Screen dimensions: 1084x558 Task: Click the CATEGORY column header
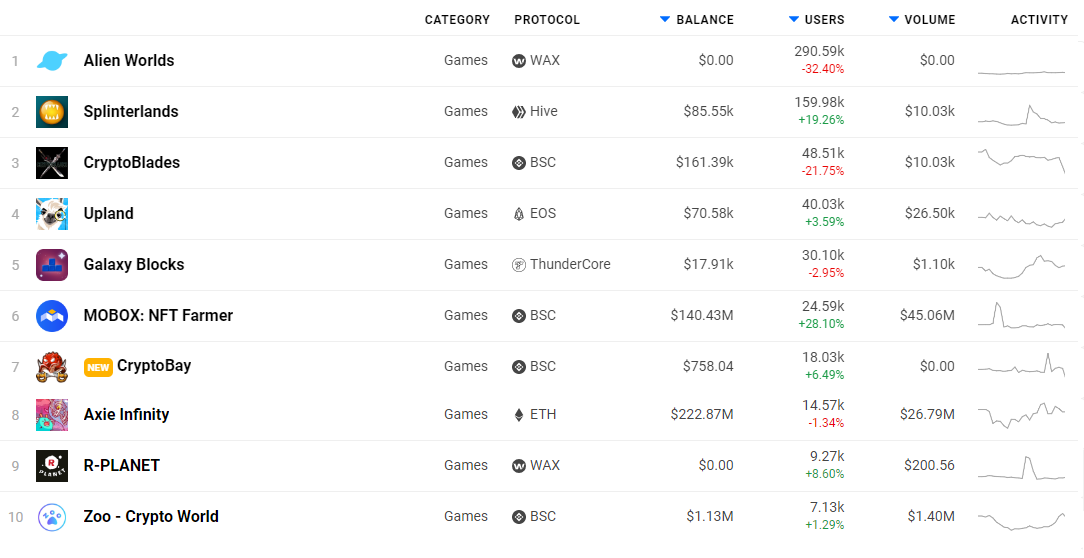tap(457, 19)
